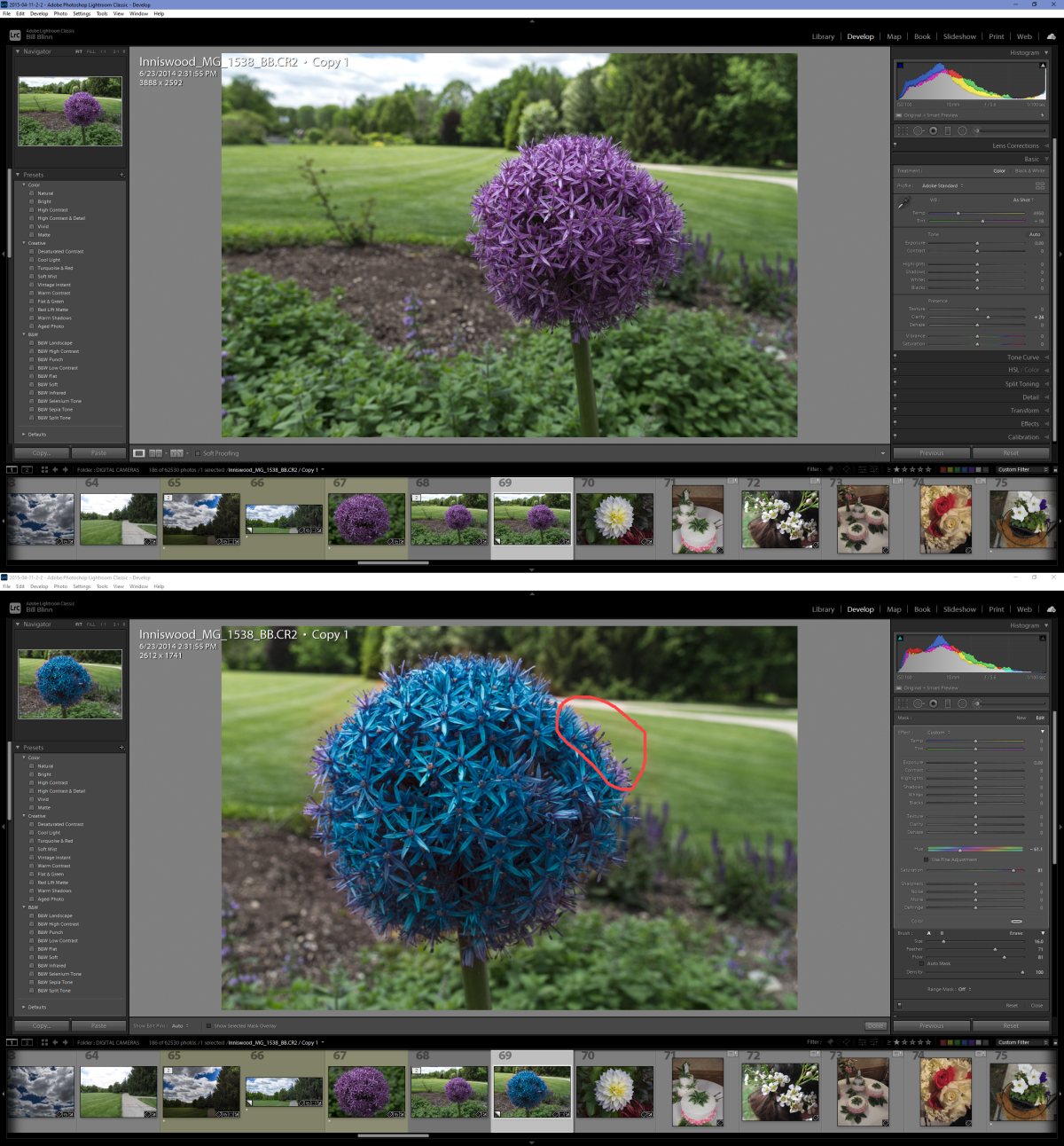Screen dimensions: 1064x1146
Task: Toggle highlight clipping indicator in blue-flower histogram
Action: point(1043,638)
